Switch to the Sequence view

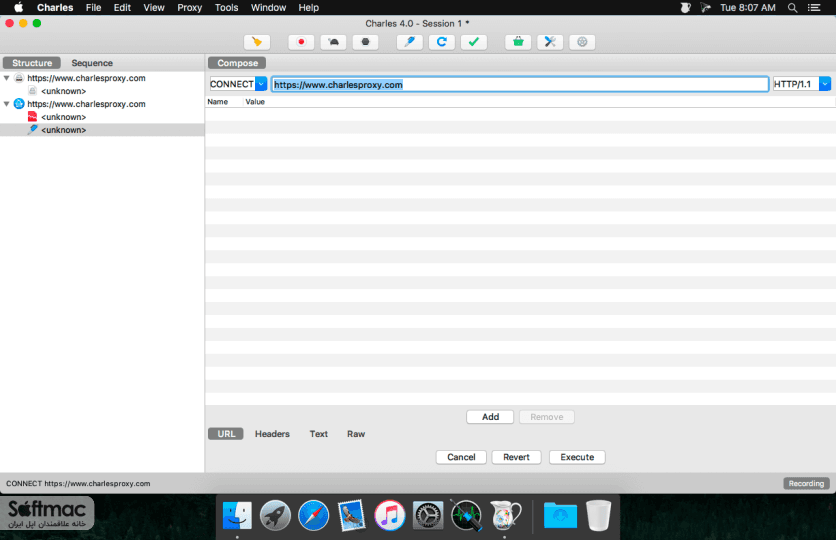92,63
